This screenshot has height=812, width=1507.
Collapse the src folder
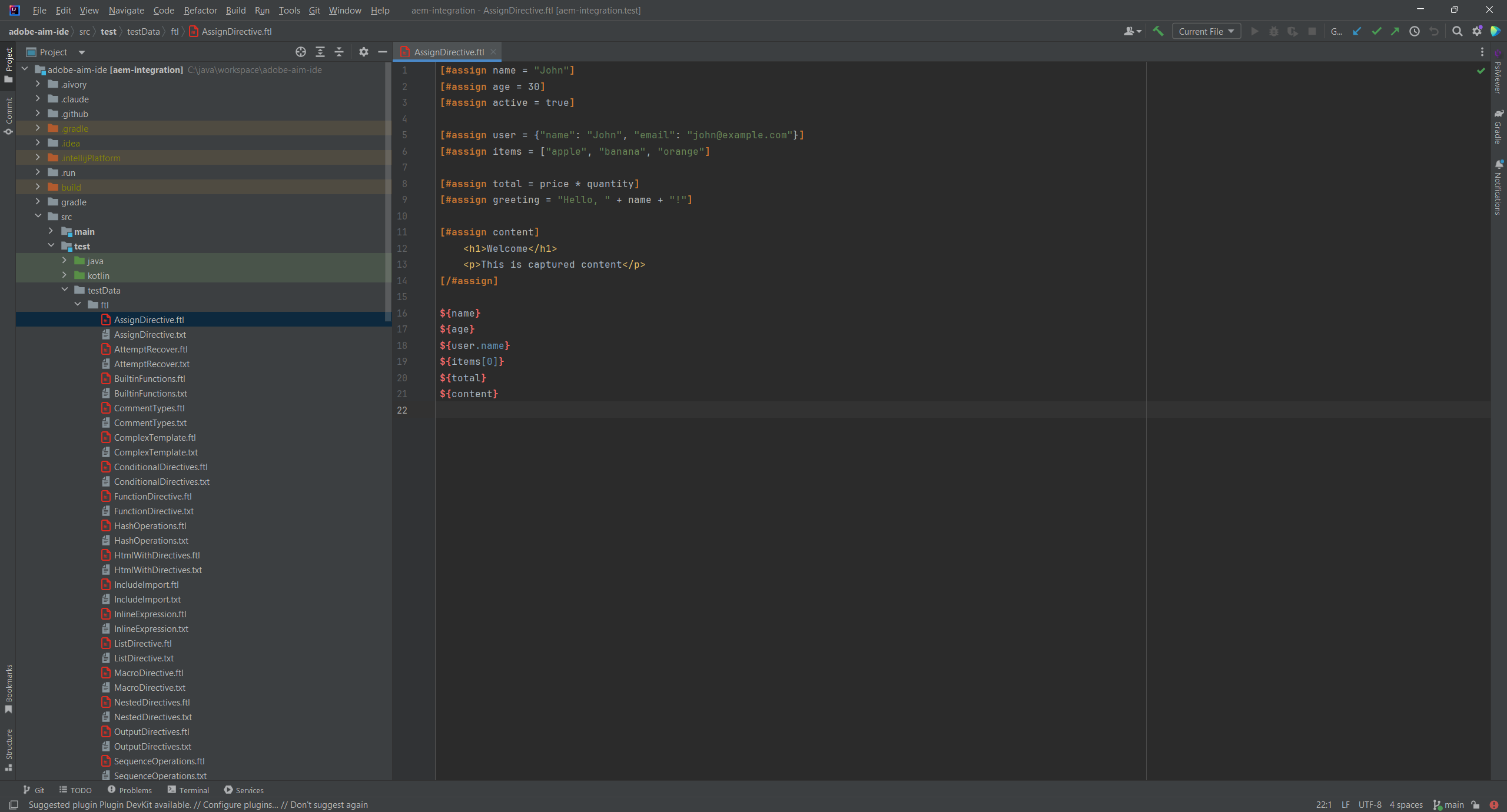38,217
